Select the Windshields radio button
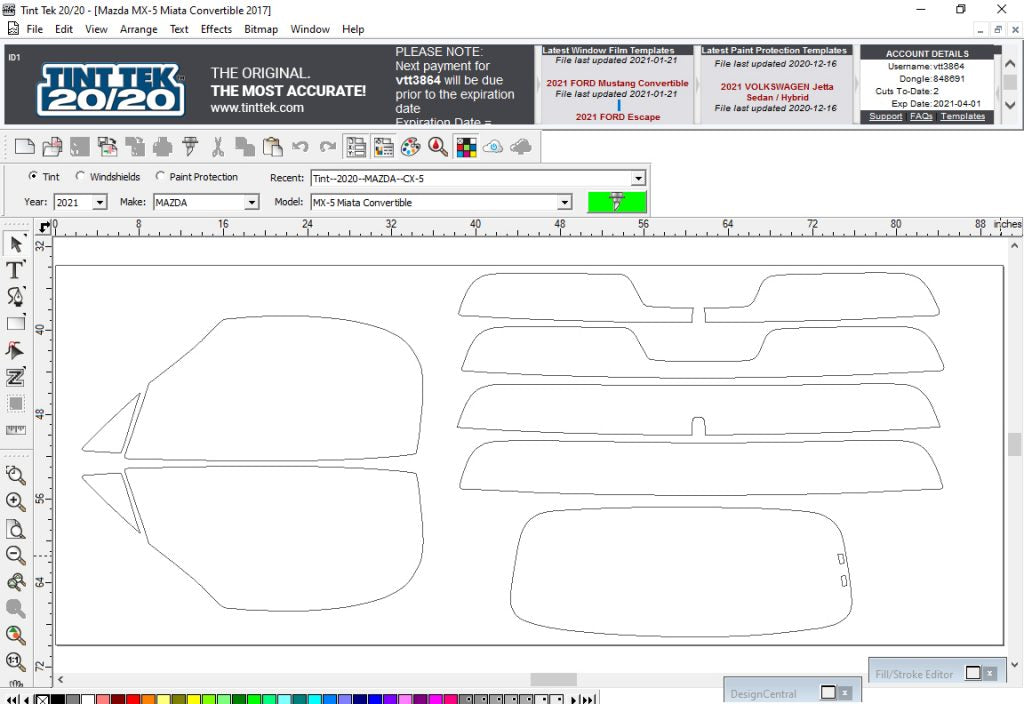Screen dimensions: 1024x704 click(x=80, y=176)
